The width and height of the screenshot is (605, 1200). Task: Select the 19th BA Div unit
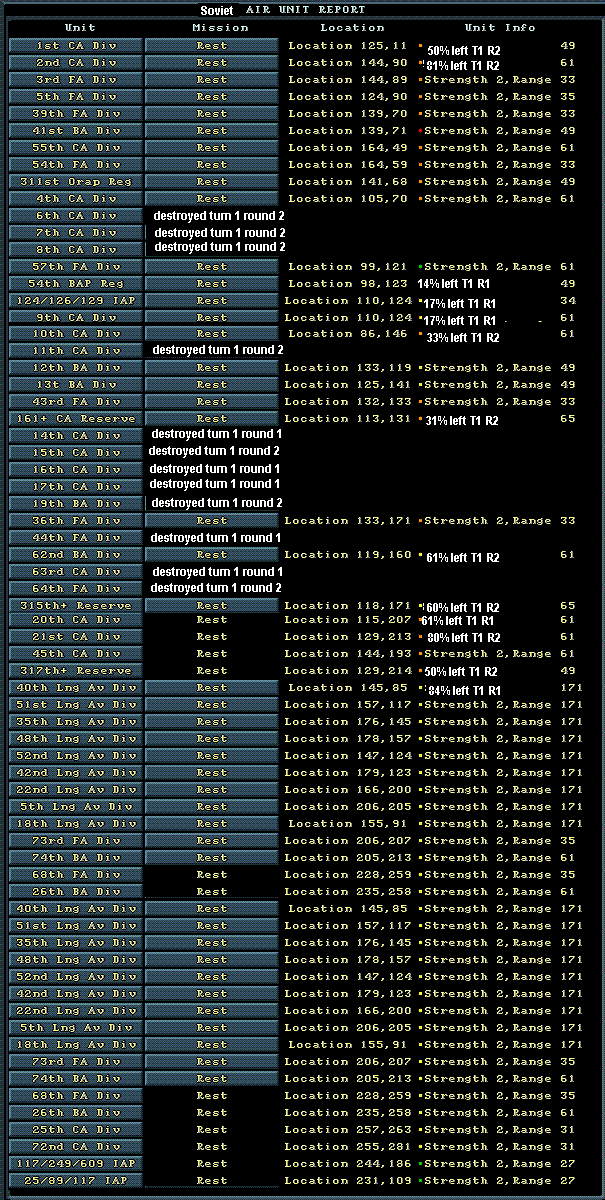tap(76, 504)
